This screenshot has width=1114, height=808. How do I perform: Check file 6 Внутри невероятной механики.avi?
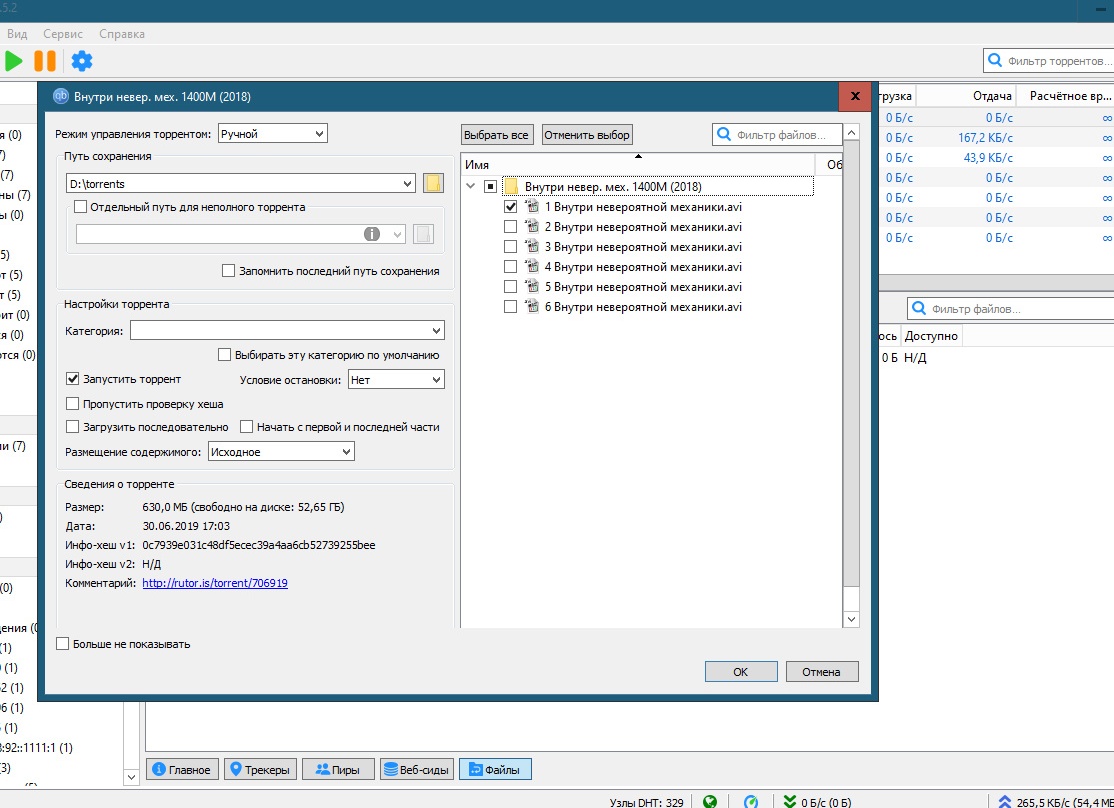510,306
